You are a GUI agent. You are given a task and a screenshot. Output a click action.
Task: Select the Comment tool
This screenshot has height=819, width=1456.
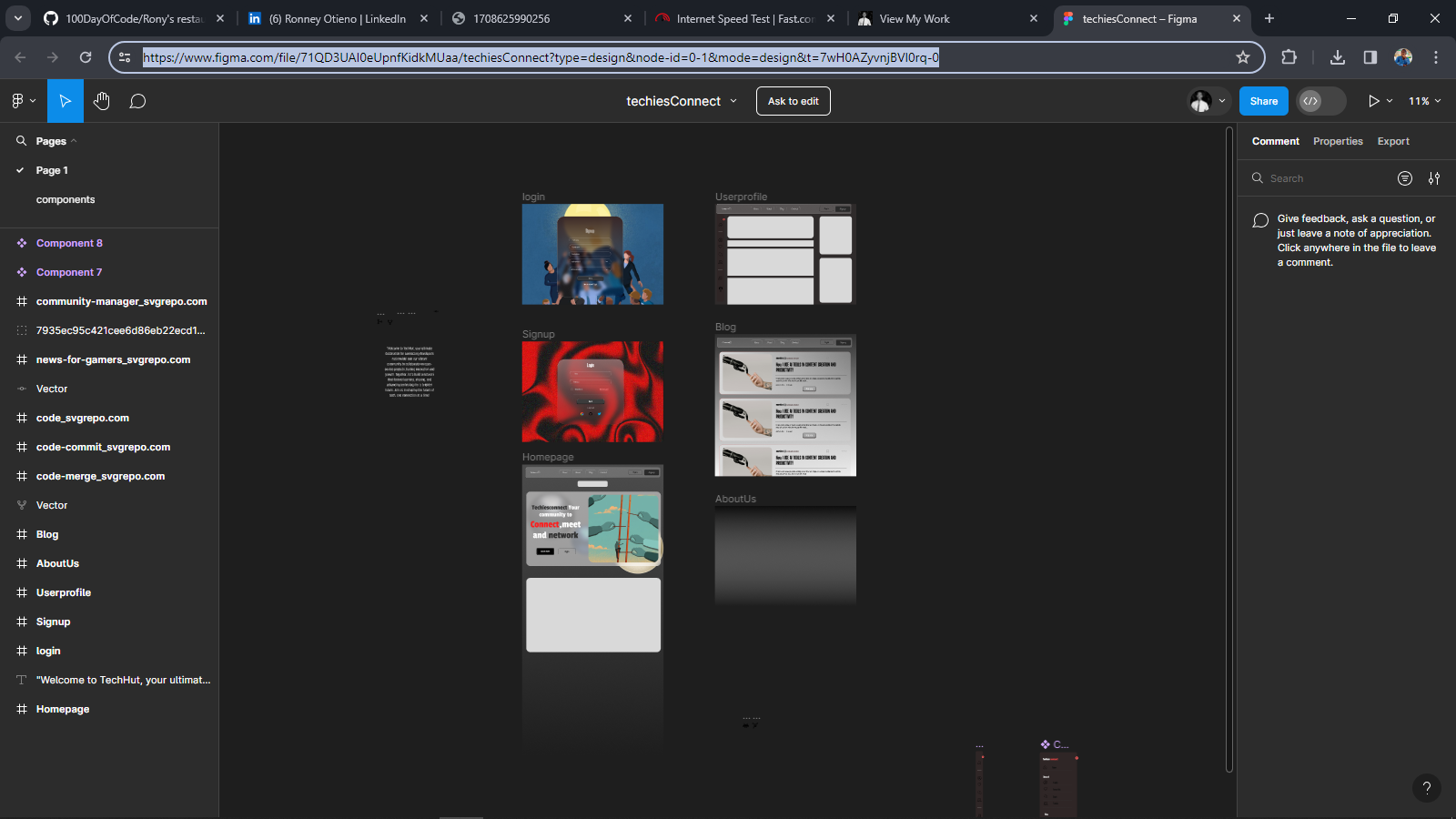tap(137, 101)
